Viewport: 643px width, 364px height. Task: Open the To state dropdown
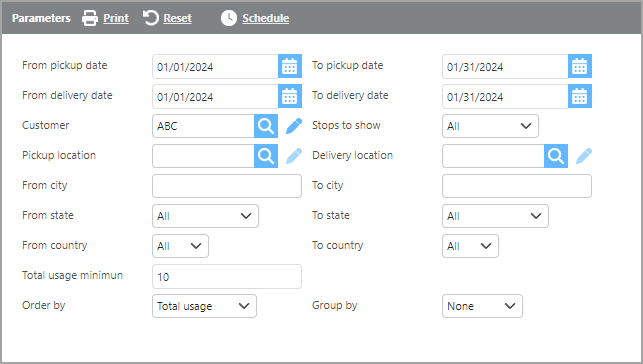[495, 216]
